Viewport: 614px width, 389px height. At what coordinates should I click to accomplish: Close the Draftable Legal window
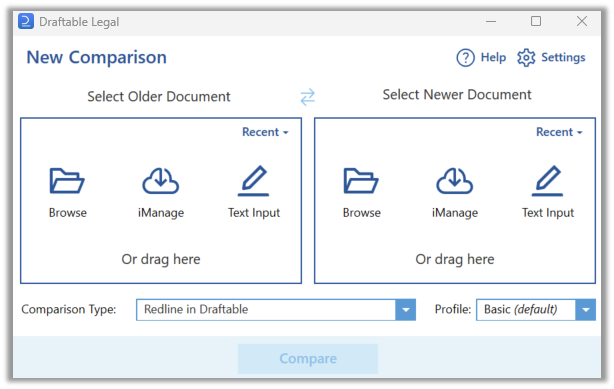(582, 21)
